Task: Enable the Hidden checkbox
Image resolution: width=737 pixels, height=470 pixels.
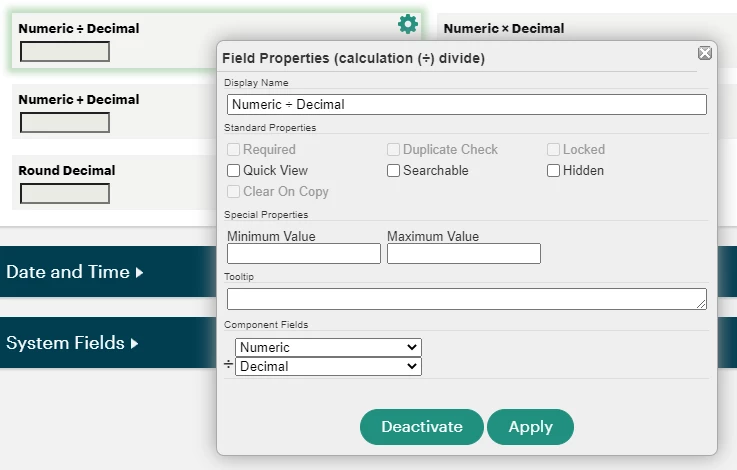Action: 553,171
